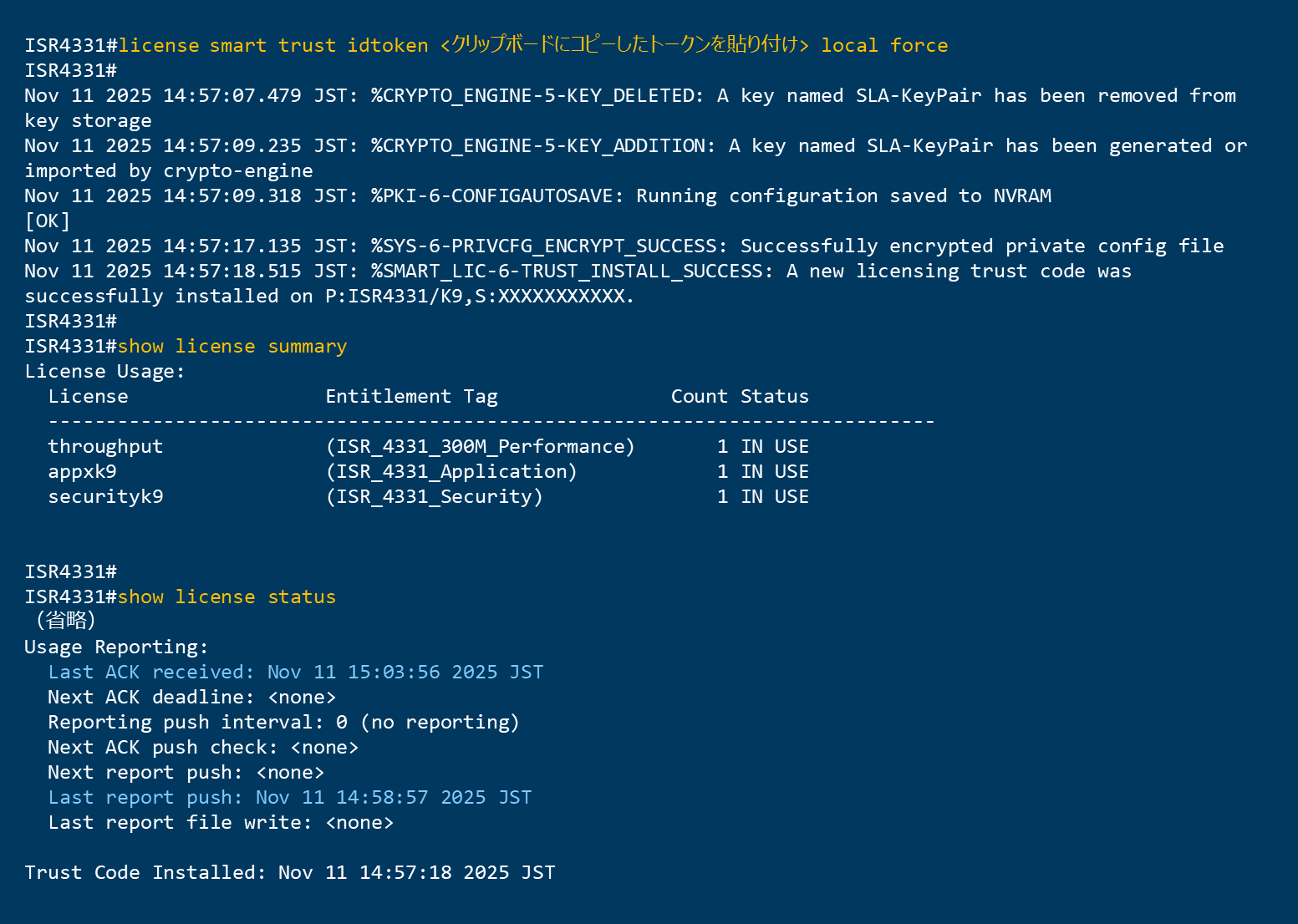Click the SYS-6-PRIVCFG_ENCRYPT_SUCCESS log entry

[x=549, y=246]
